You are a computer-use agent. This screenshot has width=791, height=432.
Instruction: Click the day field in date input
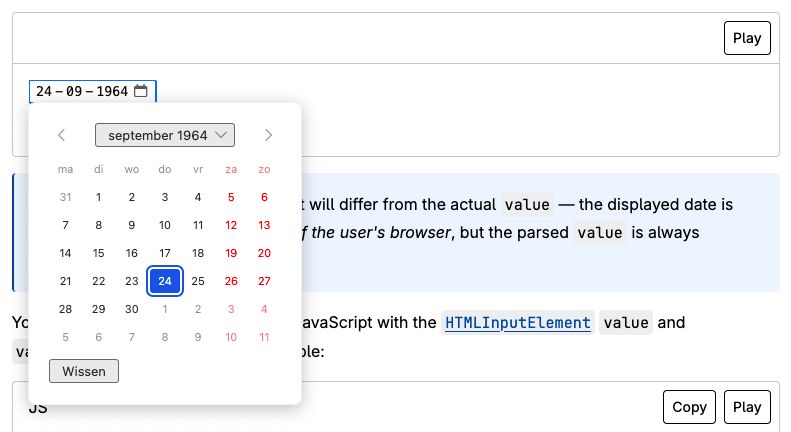pos(44,91)
